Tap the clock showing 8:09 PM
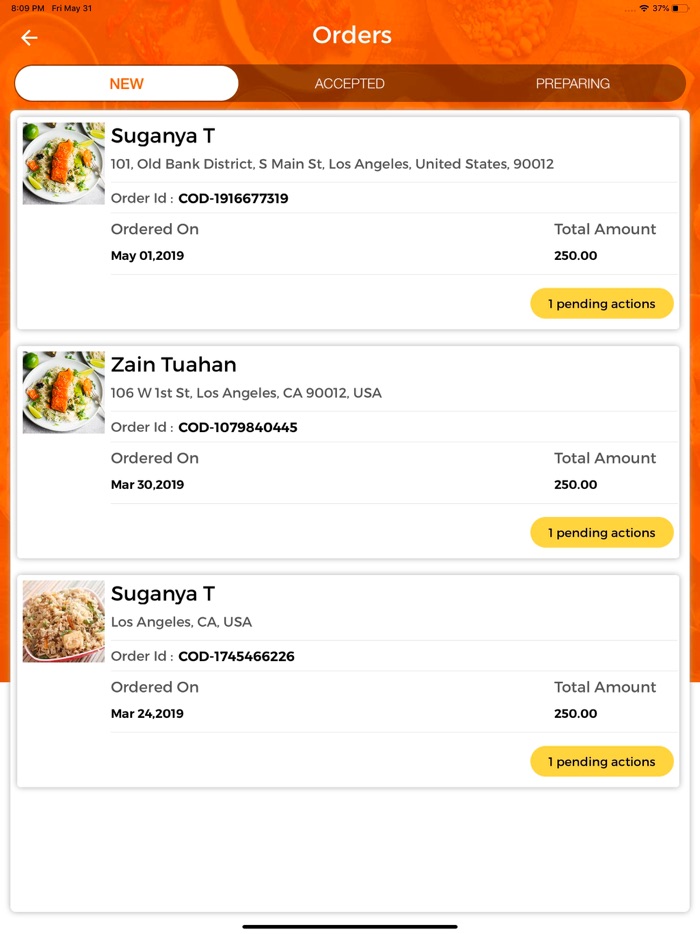 [22, 8]
